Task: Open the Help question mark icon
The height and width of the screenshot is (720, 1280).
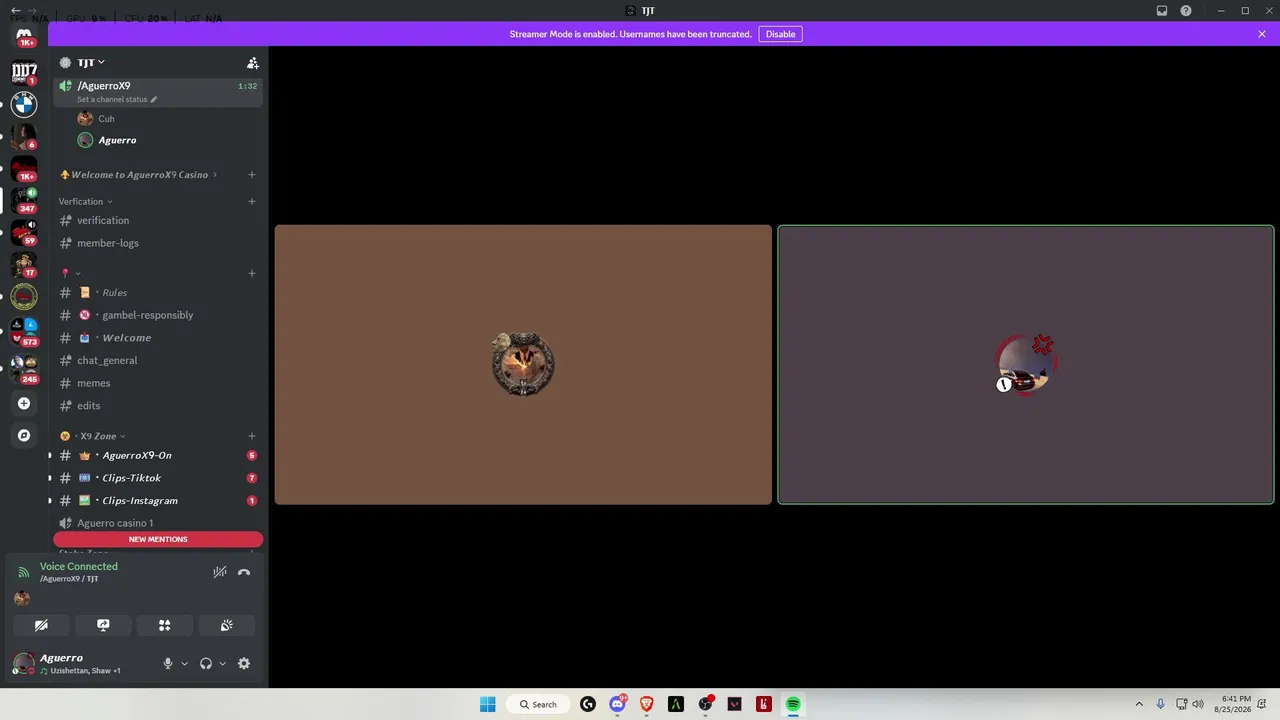Action: (1186, 11)
